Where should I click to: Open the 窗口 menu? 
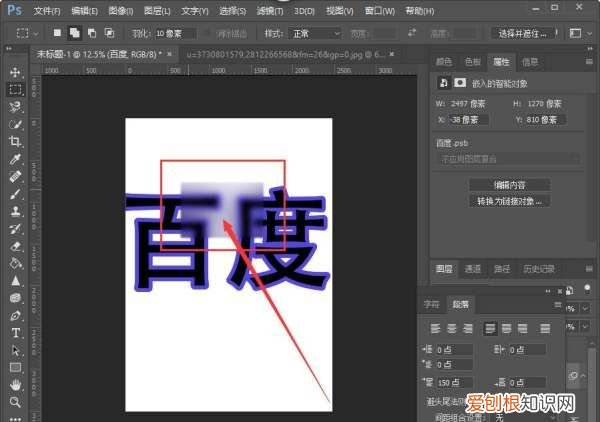(x=380, y=11)
